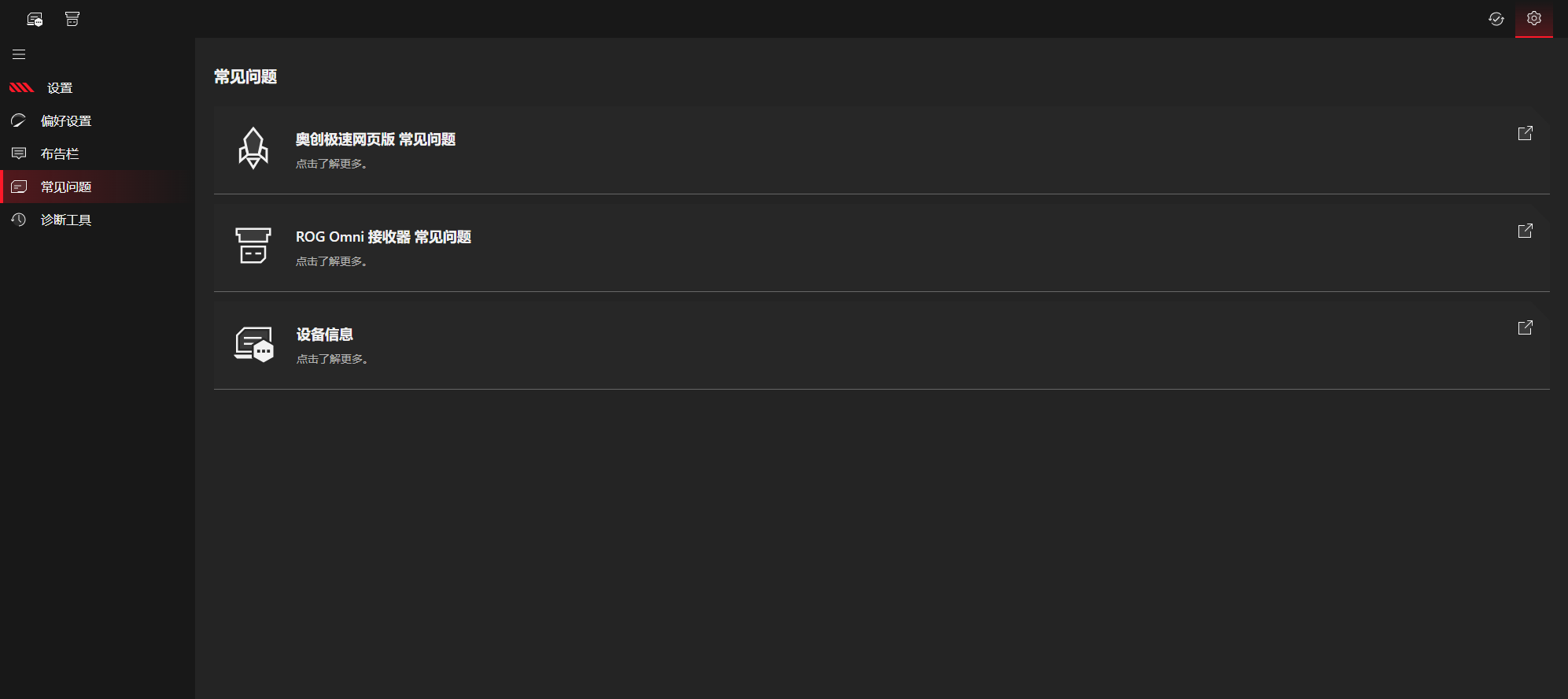Collapse the sidebar with hamburger menu icon
The width and height of the screenshot is (1568, 699).
[19, 54]
